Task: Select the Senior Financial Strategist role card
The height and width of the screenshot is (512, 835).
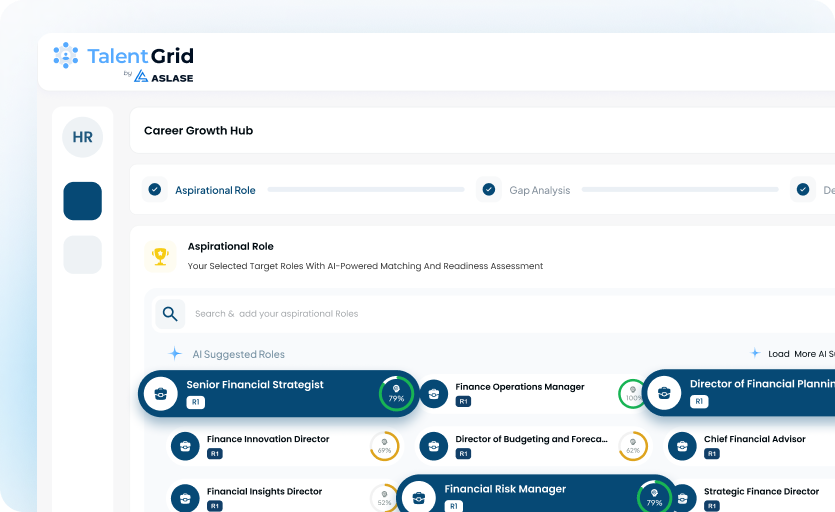Action: click(x=279, y=394)
